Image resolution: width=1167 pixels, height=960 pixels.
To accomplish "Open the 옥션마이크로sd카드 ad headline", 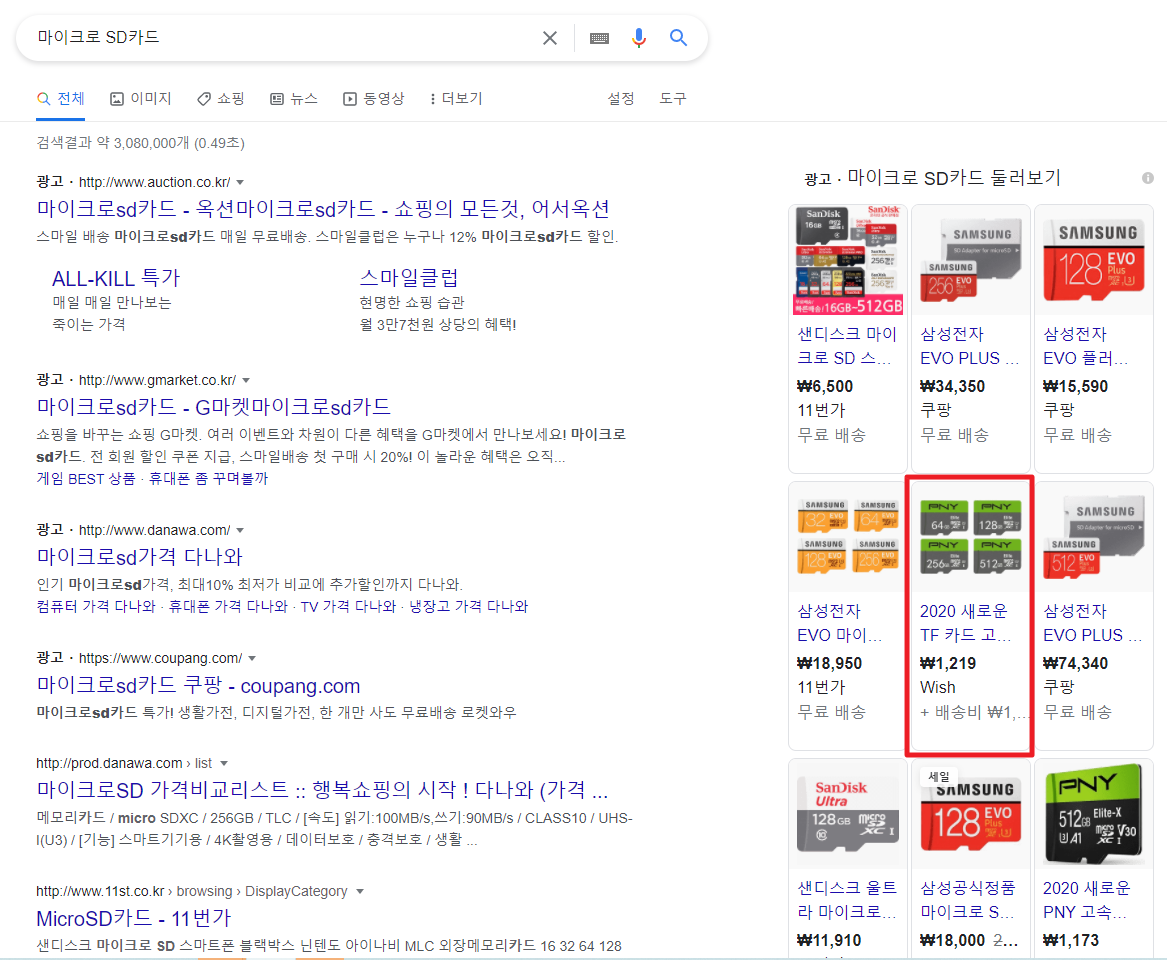I will (x=323, y=209).
